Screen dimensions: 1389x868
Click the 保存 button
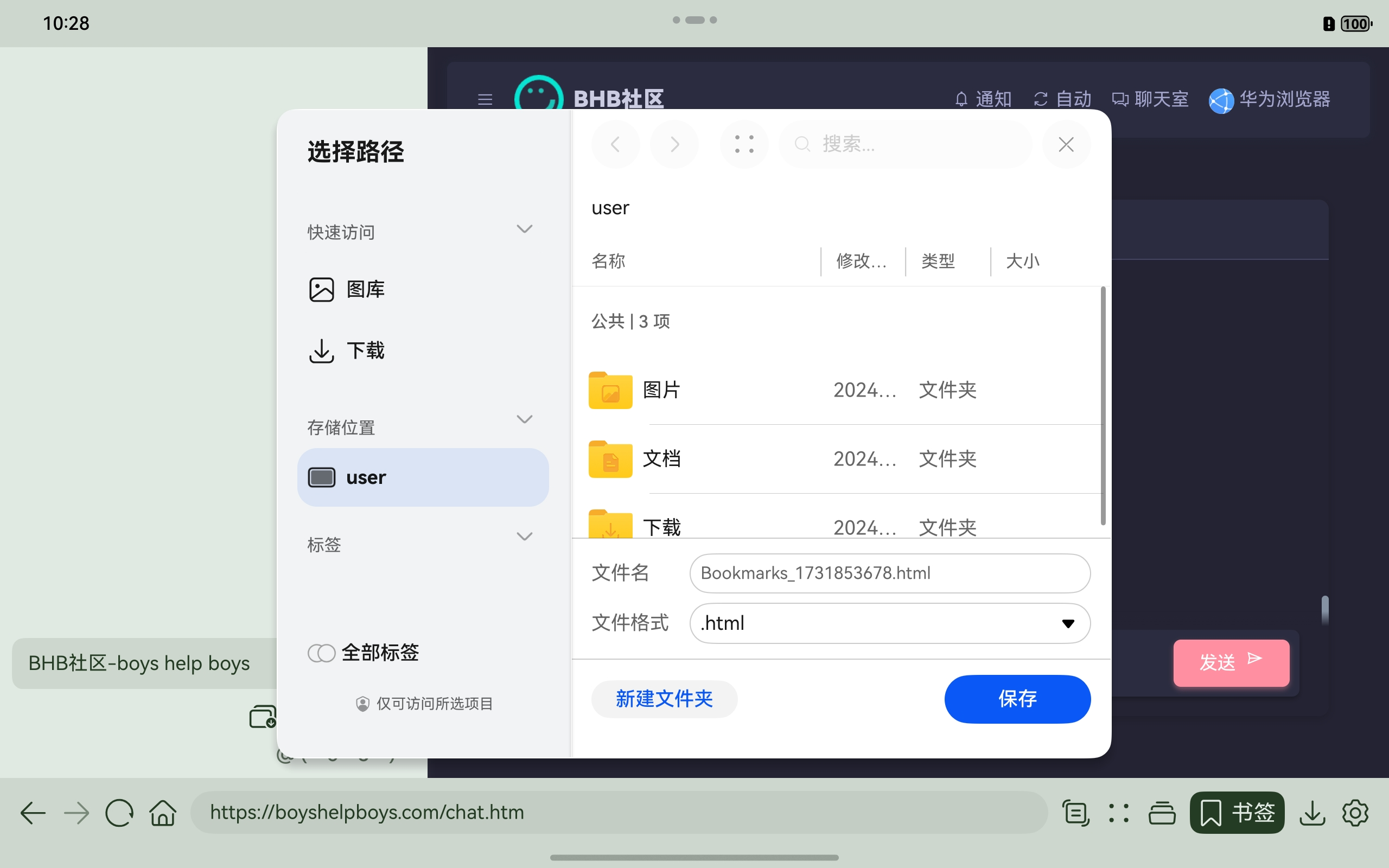(1017, 699)
